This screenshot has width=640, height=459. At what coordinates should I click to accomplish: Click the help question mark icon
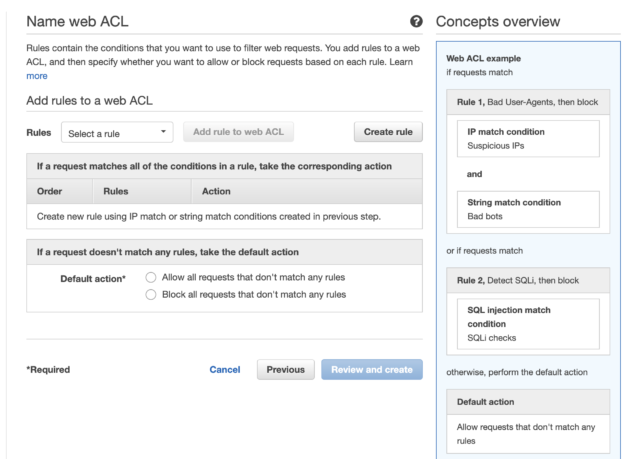(416, 21)
